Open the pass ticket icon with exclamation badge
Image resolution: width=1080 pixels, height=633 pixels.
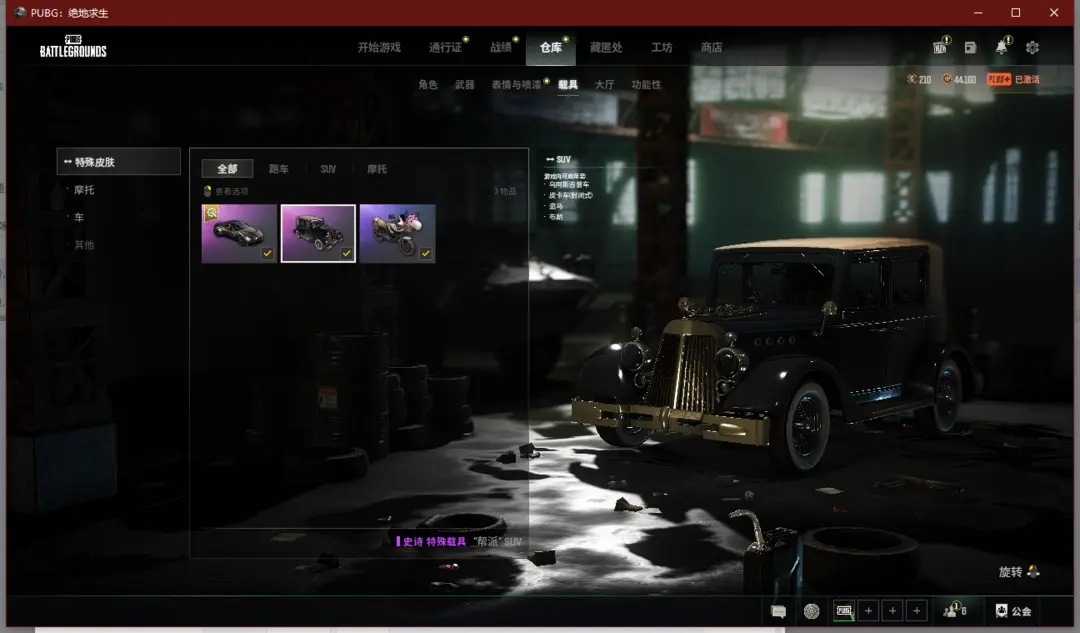coord(940,47)
